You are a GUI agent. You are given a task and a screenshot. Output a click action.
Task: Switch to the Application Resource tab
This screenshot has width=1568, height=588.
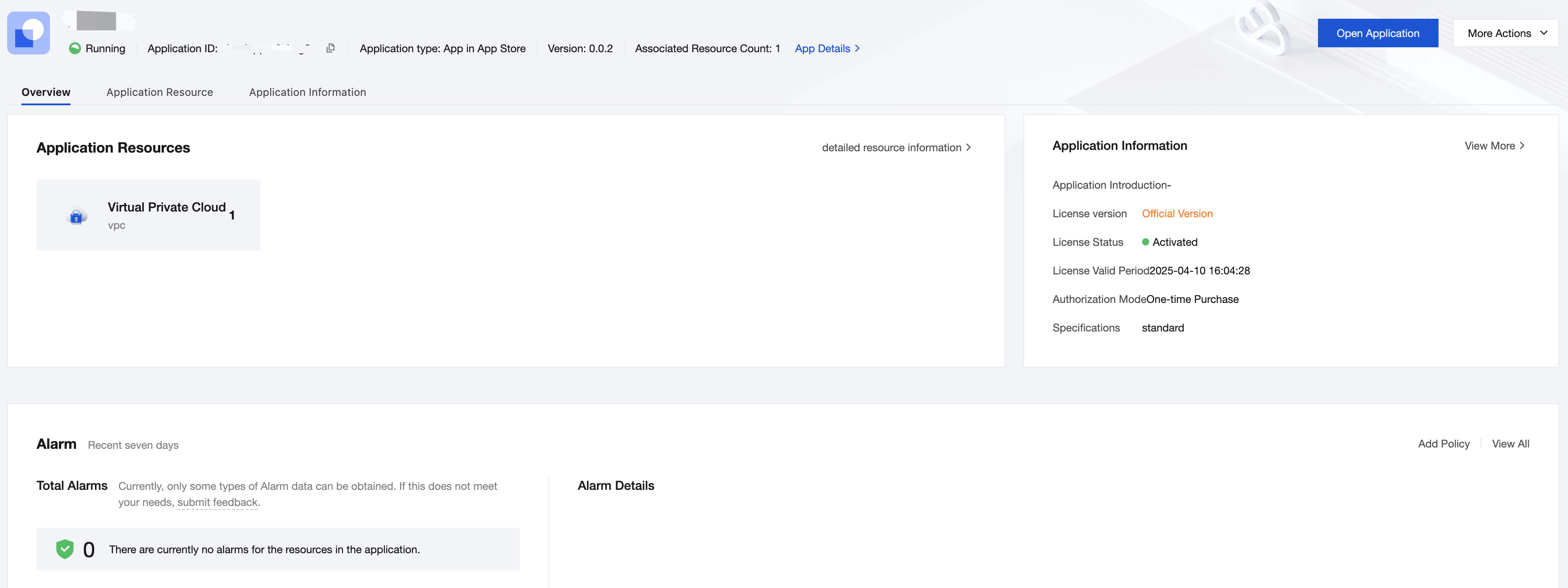pyautogui.click(x=159, y=92)
